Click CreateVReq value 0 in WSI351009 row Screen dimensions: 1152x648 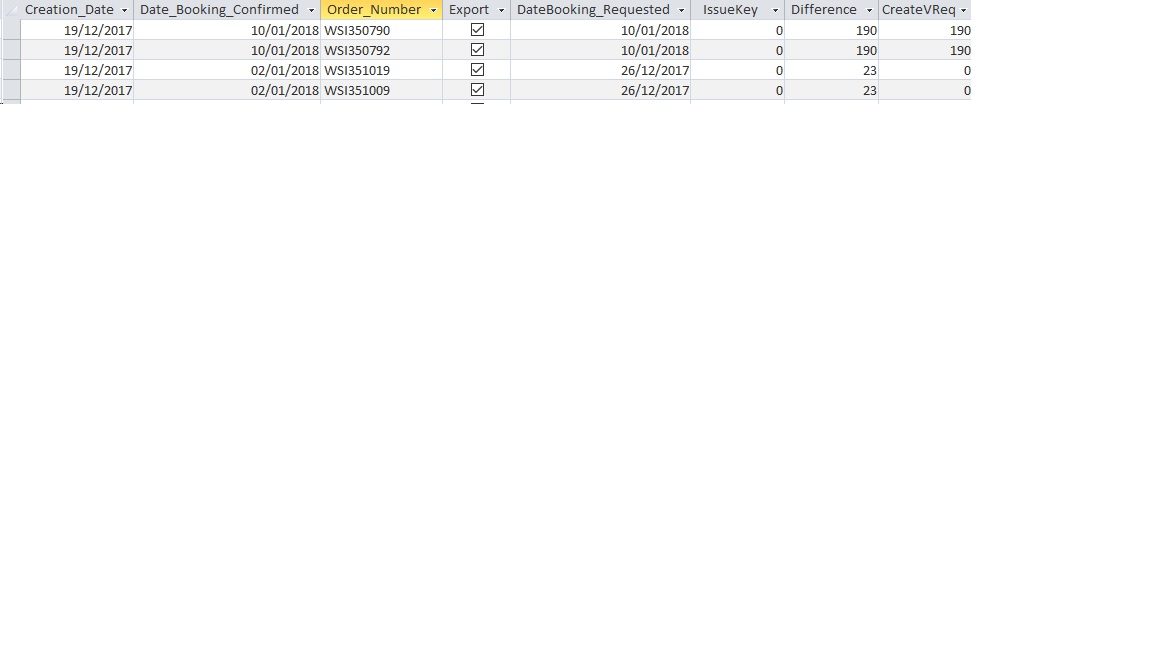(x=925, y=90)
